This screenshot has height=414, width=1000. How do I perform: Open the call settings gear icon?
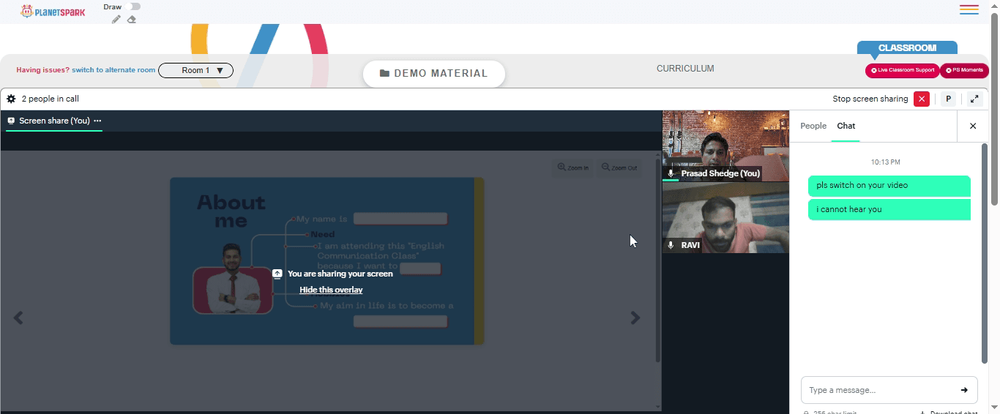click(11, 99)
